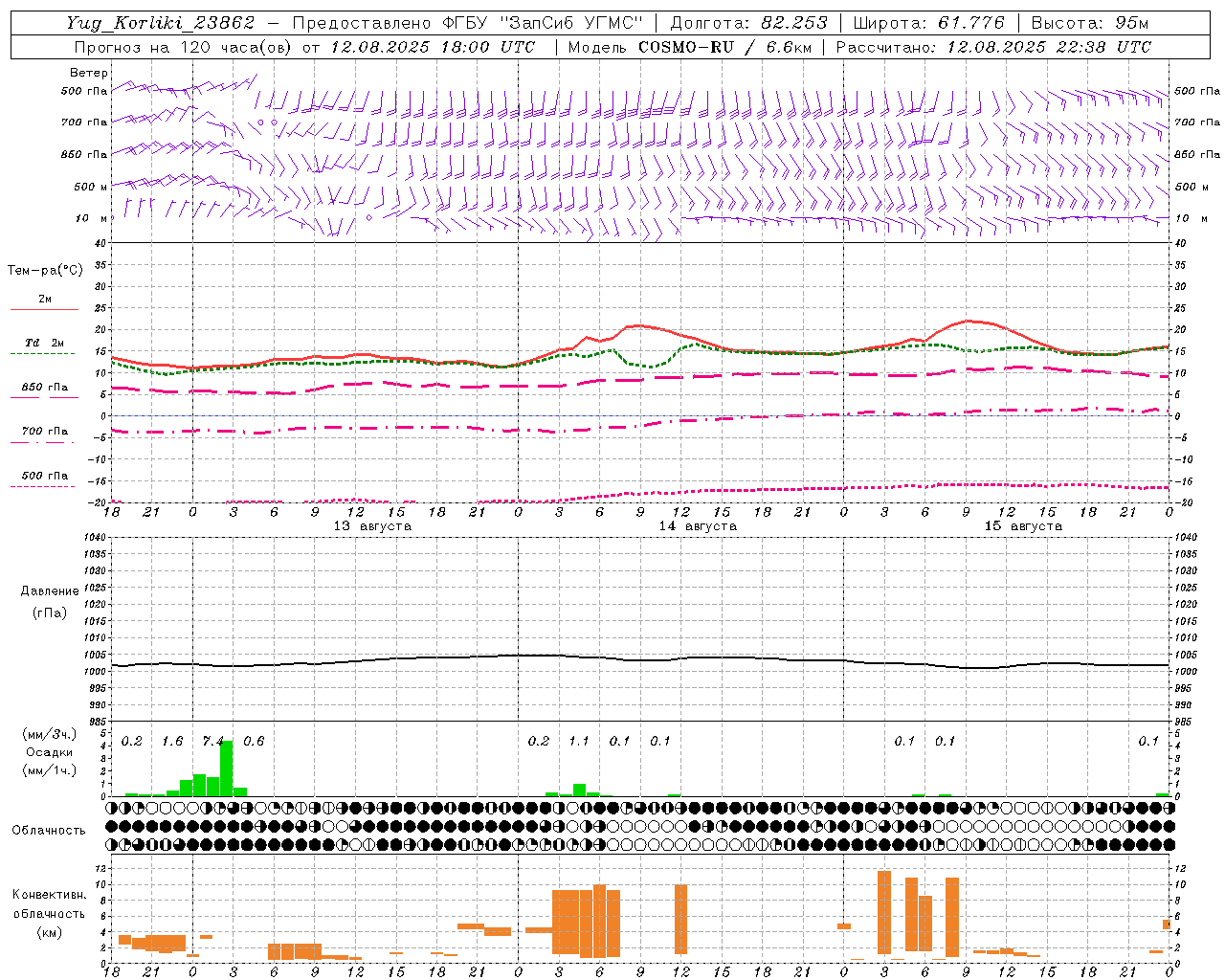This screenshot has width=1225, height=980.
Task: Select the 'ЗапСиб УГМС' provider text
Action: 572,23
